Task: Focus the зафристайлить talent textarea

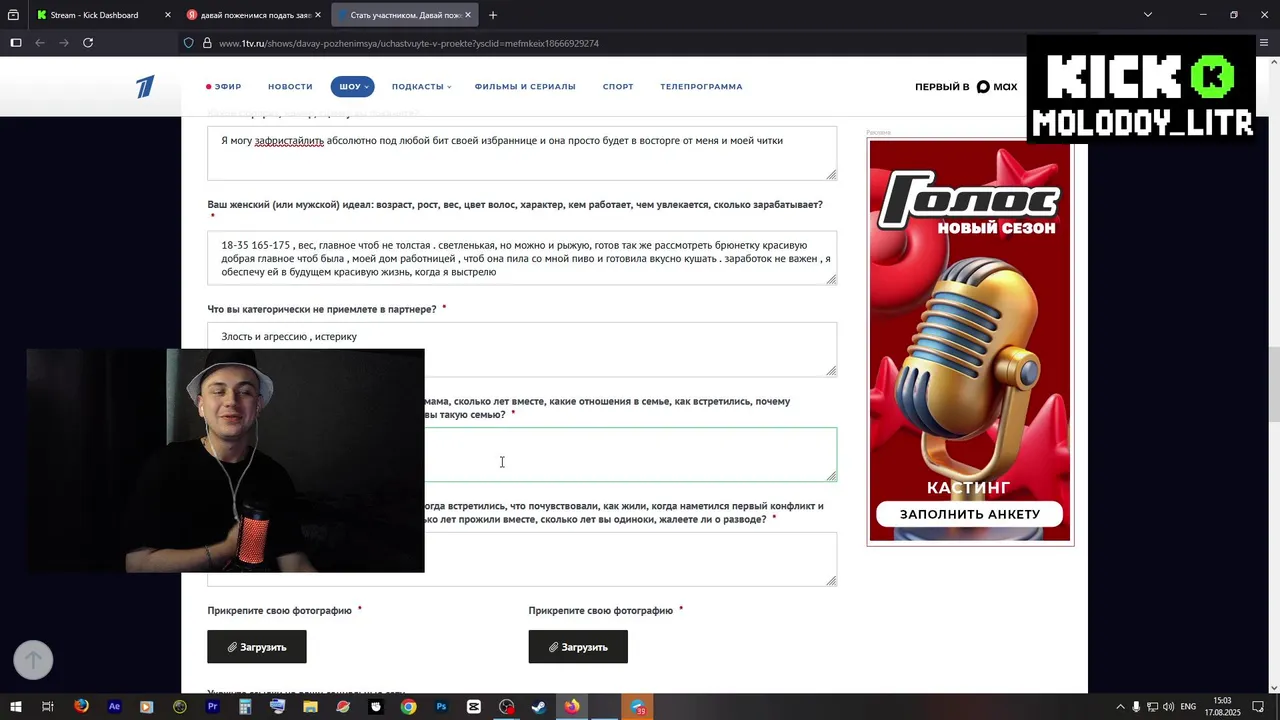Action: coord(522,153)
